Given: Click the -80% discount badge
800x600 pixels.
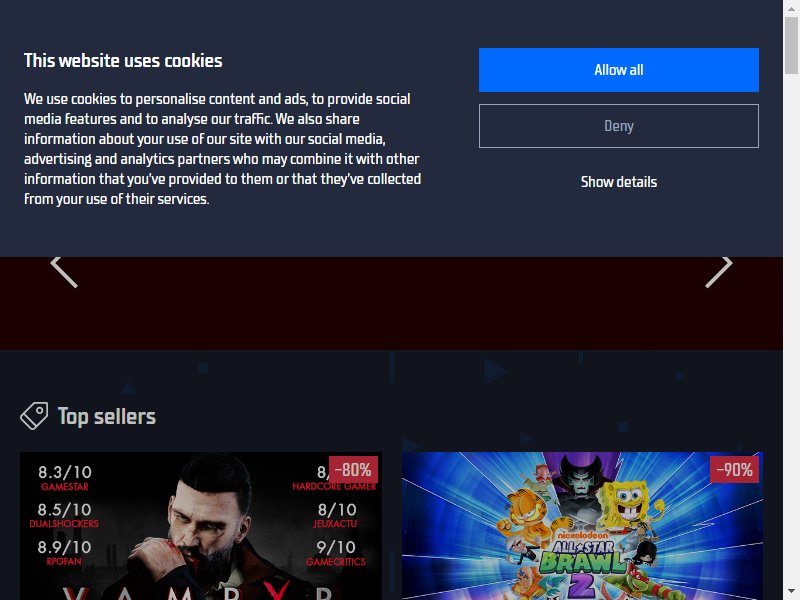Looking at the screenshot, I should tap(353, 469).
